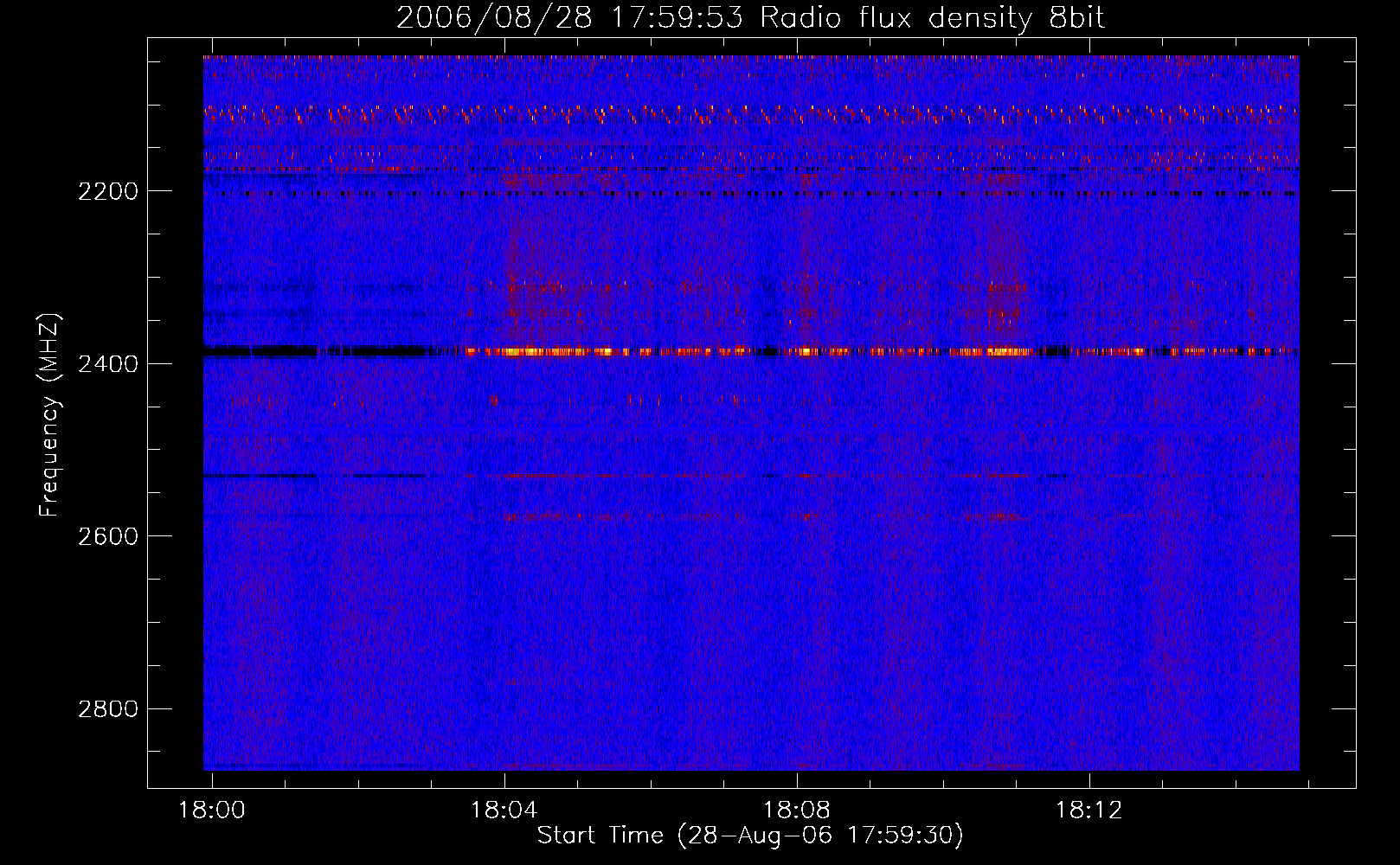Click the plot title '2006/08/28 17:59:53 Radio flux density 8bit'

750,17
